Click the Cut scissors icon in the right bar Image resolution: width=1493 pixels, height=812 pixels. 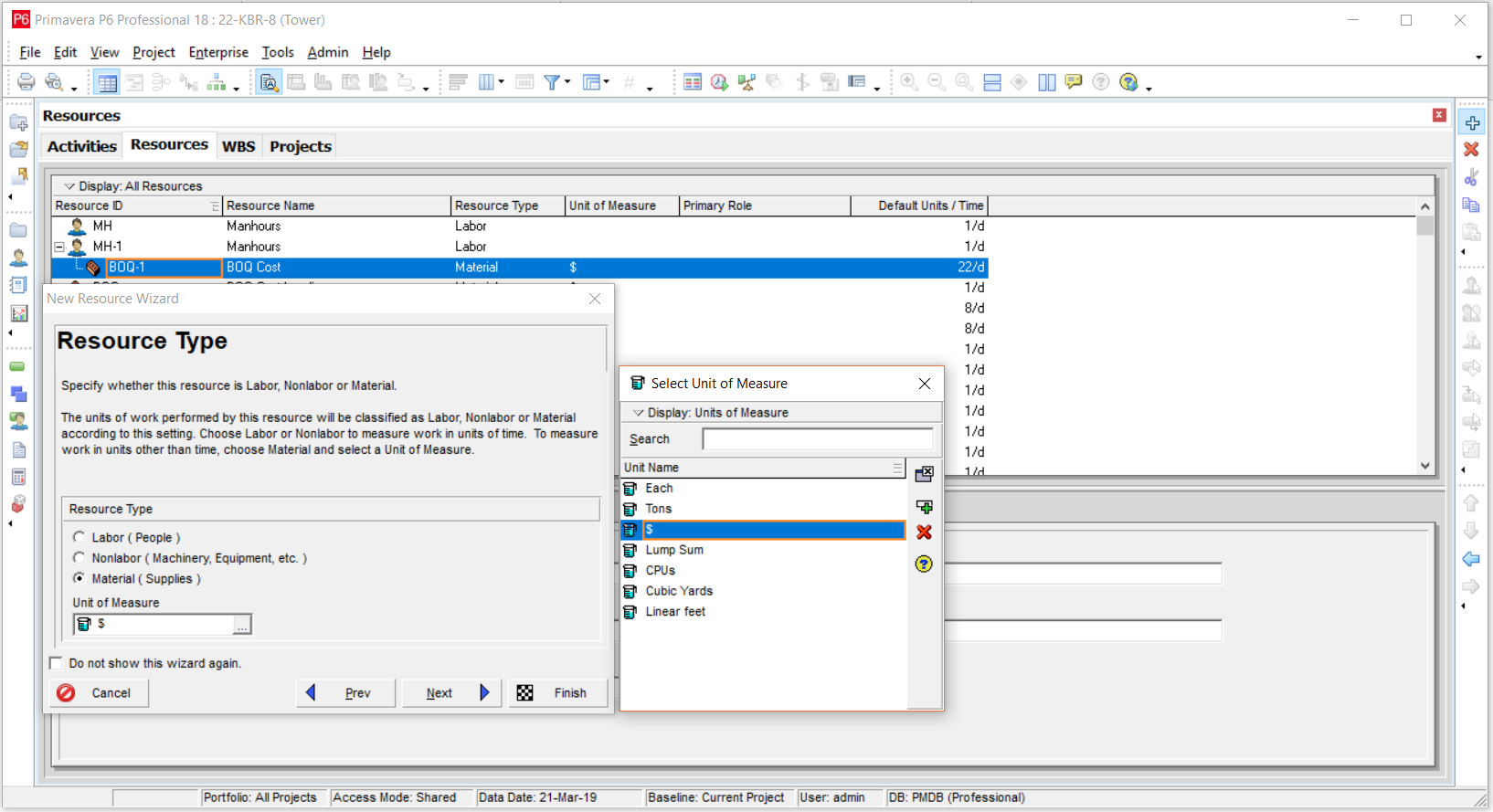pos(1471,177)
